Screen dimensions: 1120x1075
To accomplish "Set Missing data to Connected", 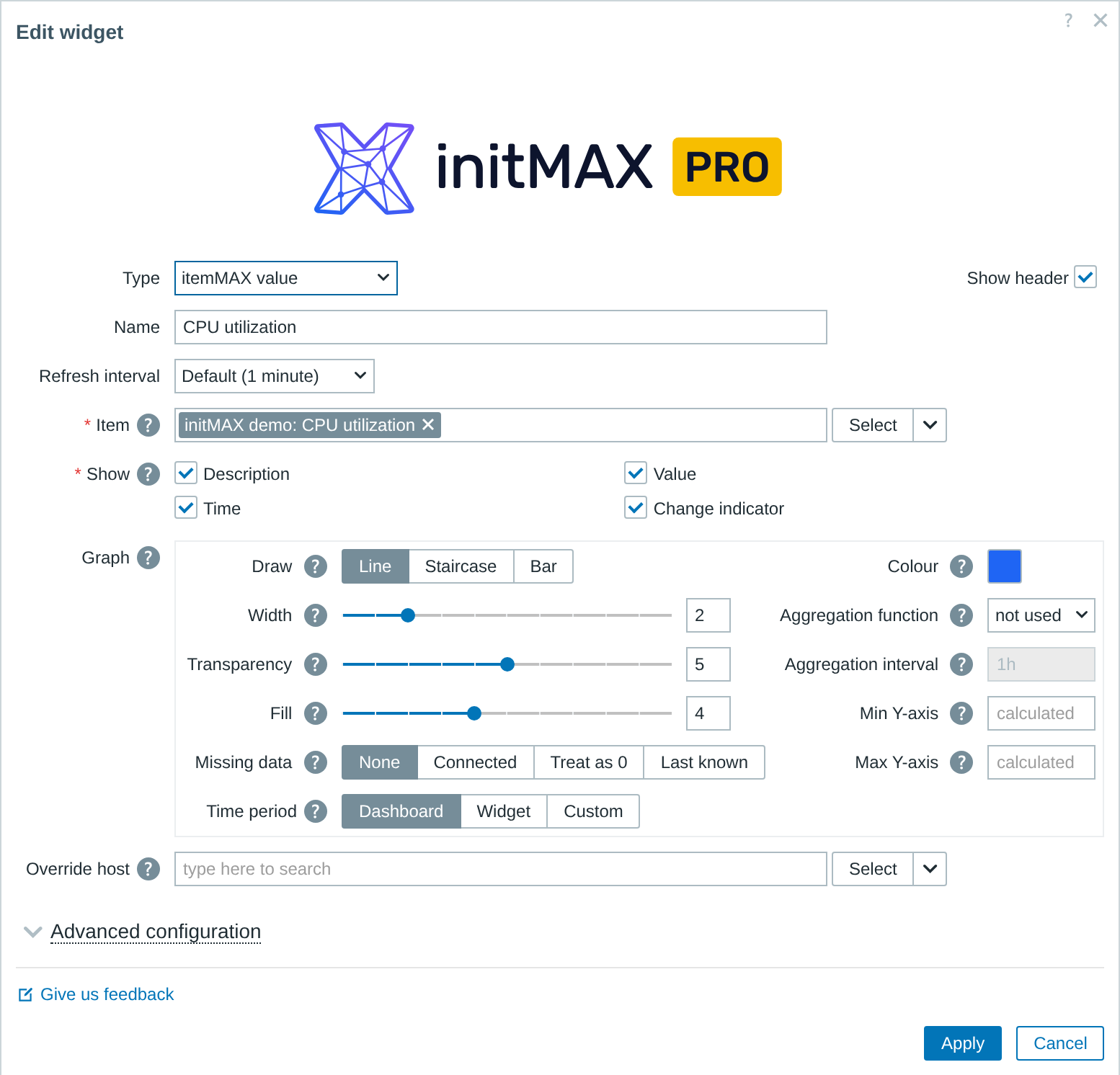I will tap(476, 762).
